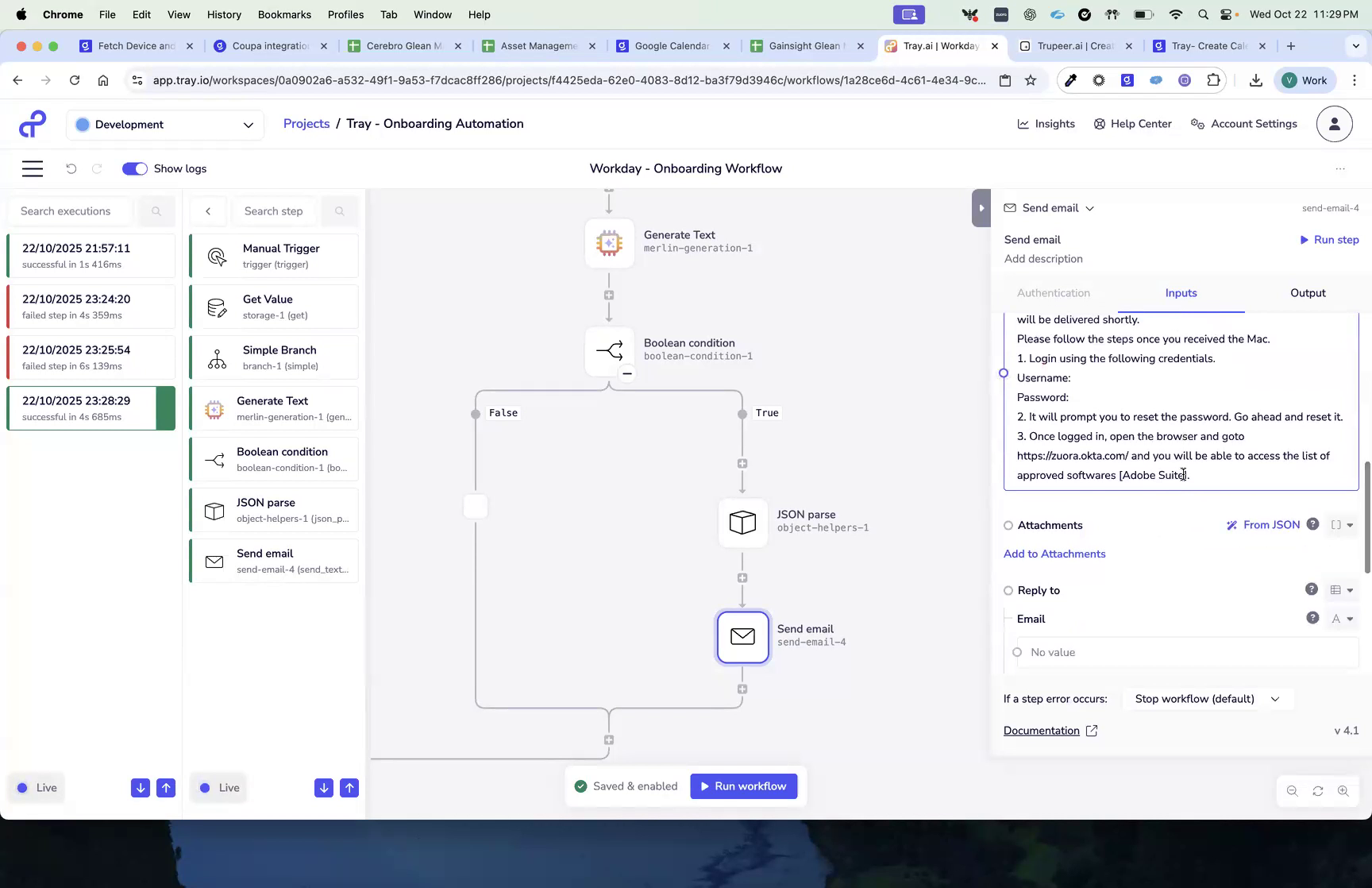The image size is (1372, 888).
Task: Collapse the Boolean condition branch with minus toggle
Action: pos(626,373)
